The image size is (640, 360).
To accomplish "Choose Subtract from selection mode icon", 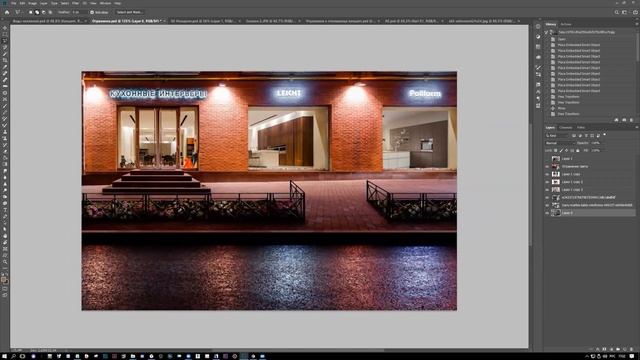I will [x=44, y=12].
